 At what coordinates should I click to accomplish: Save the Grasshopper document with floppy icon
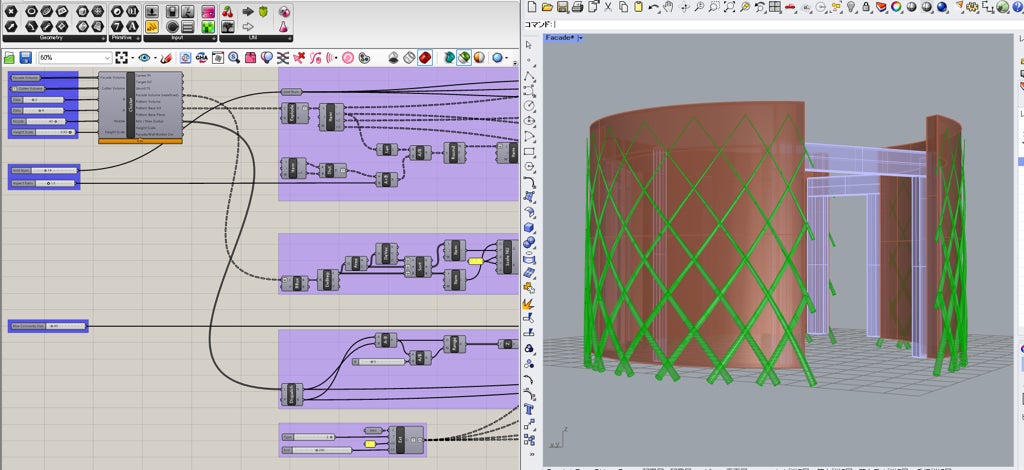click(28, 58)
